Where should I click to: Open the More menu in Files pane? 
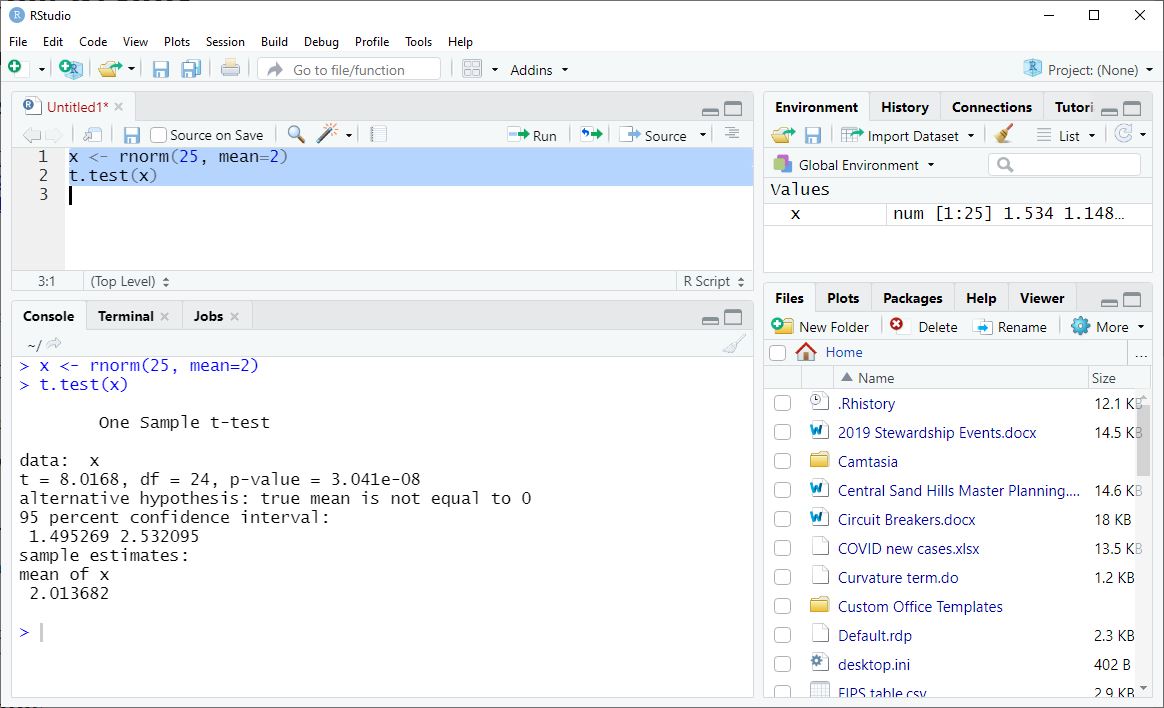pyautogui.click(x=1108, y=325)
